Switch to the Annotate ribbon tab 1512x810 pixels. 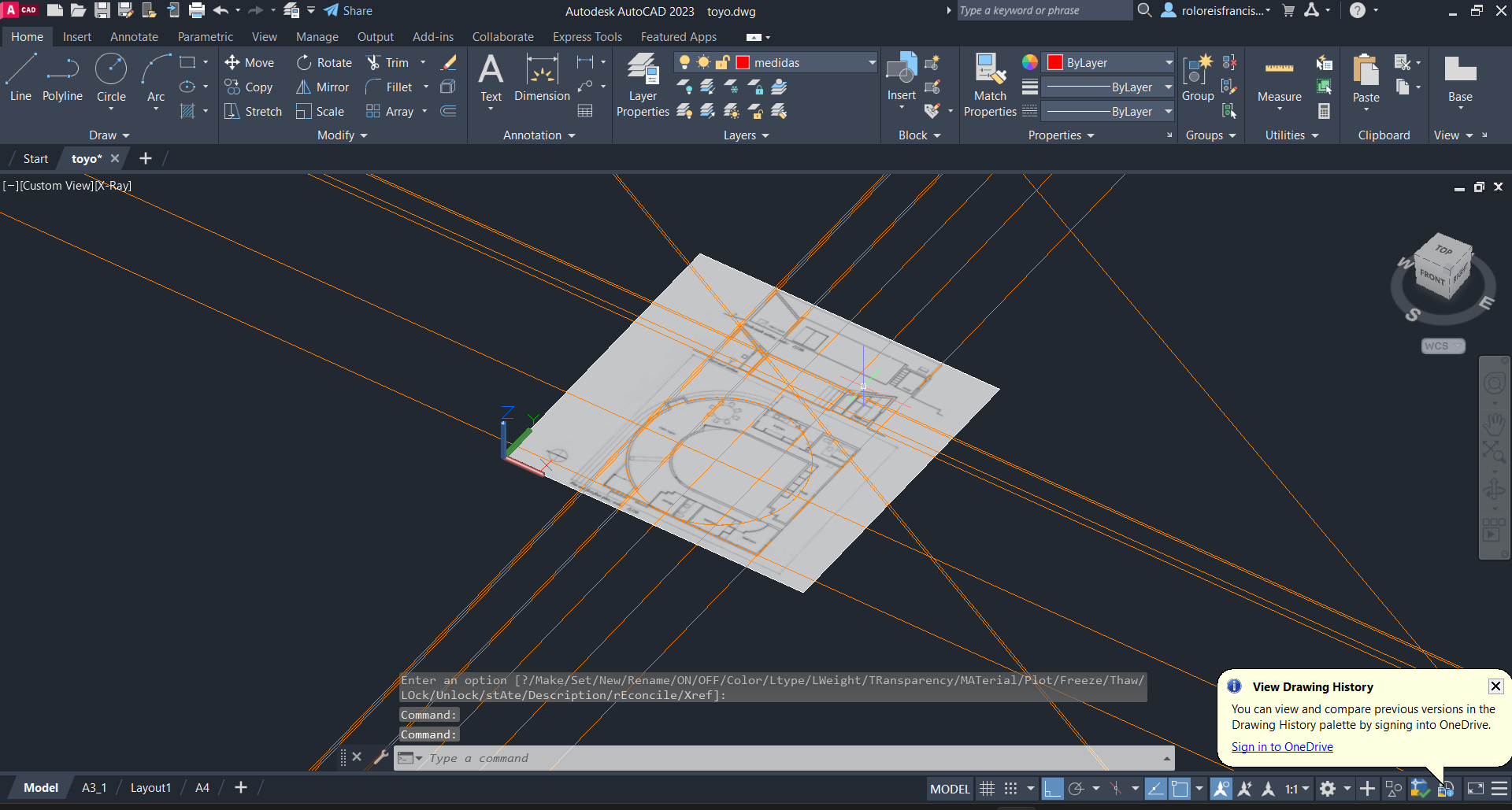[x=134, y=37]
